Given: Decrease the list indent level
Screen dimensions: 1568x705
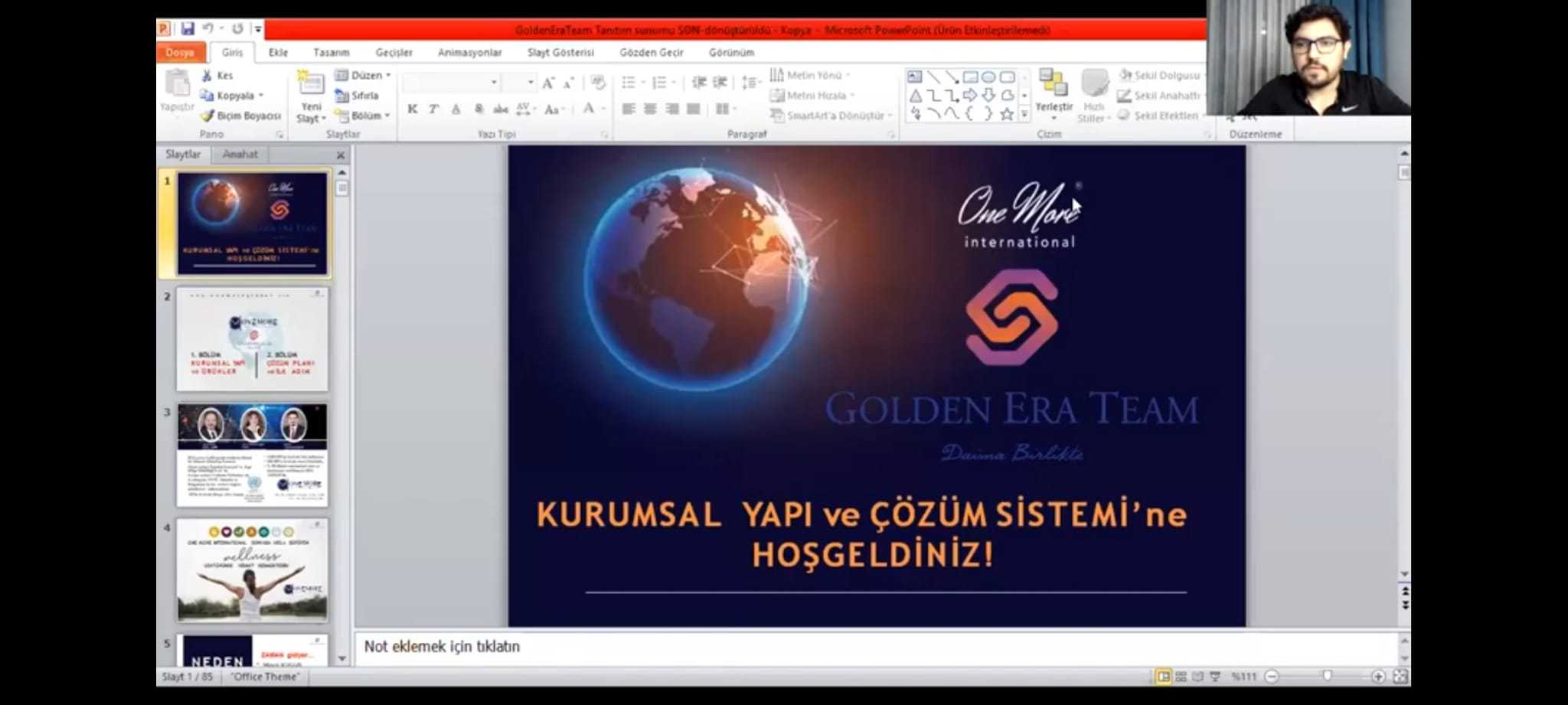Looking at the screenshot, I should (x=699, y=83).
